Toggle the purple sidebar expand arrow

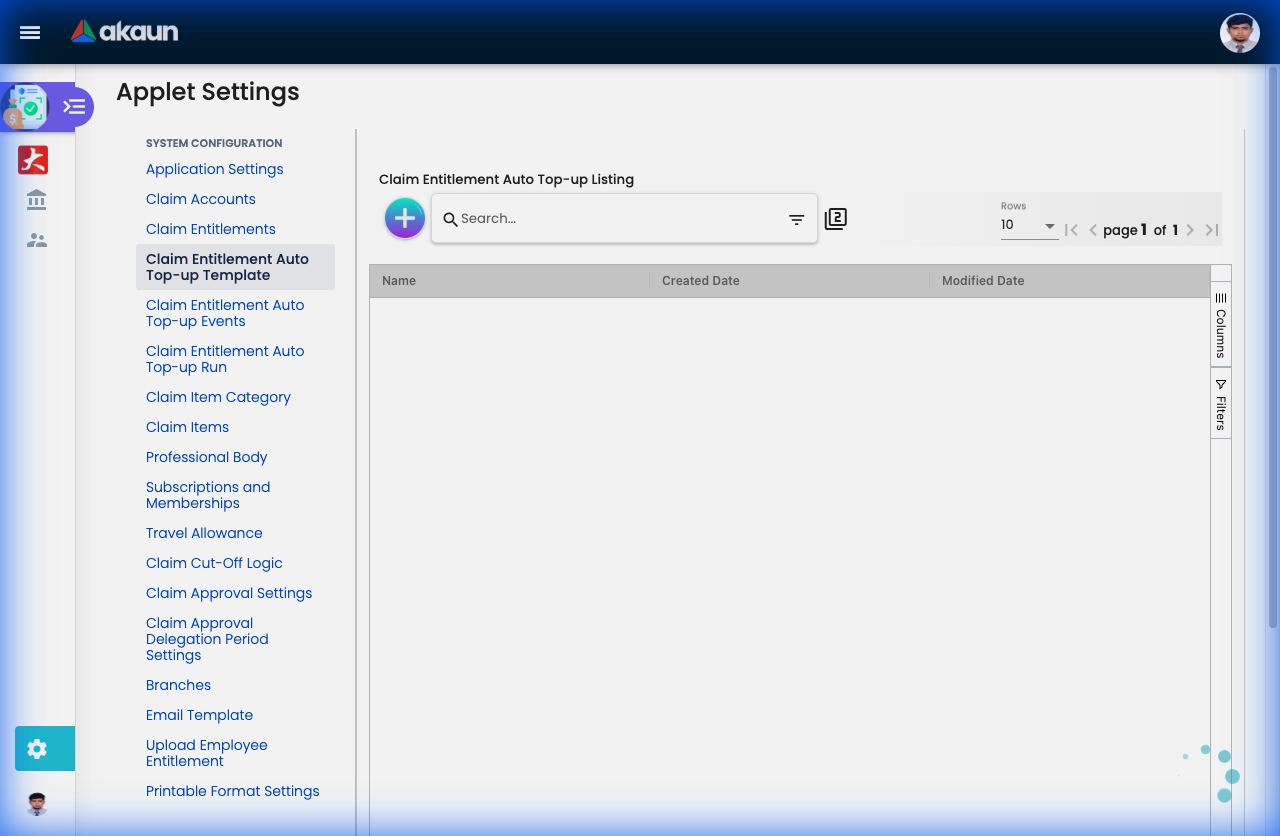tap(75, 106)
